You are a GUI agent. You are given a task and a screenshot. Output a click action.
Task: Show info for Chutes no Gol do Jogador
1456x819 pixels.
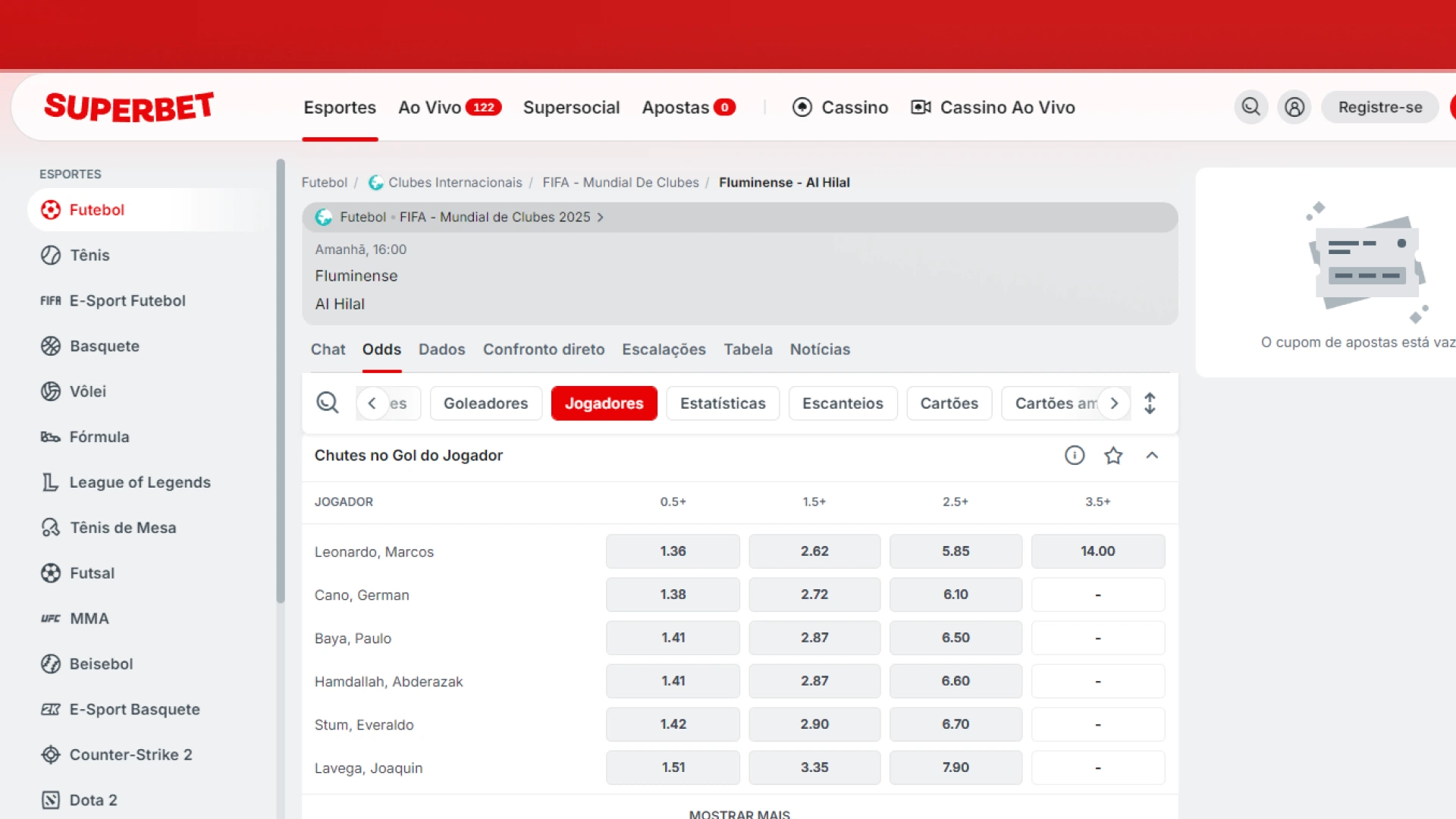click(x=1075, y=455)
